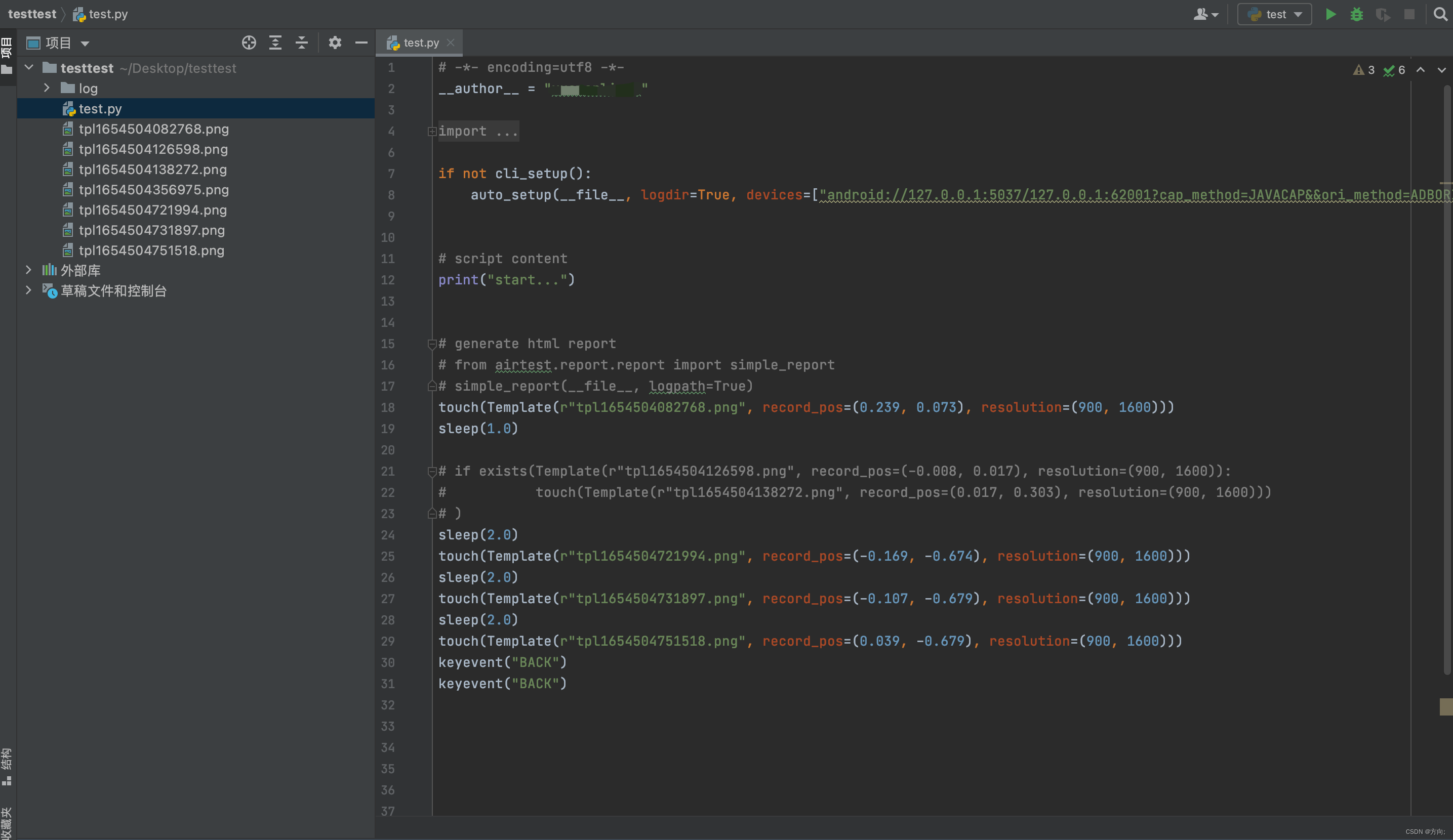
Task: Switch to the test.py editor tab
Action: (420, 43)
